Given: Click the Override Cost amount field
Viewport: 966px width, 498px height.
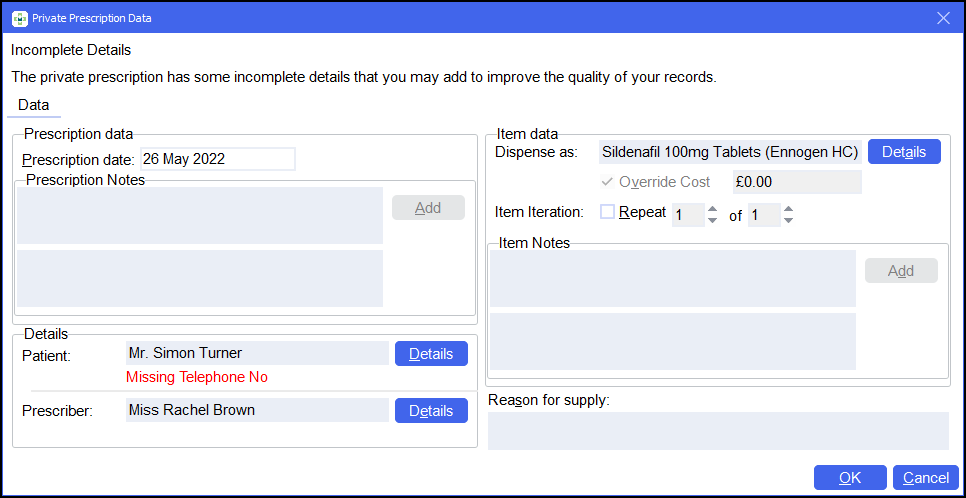Looking at the screenshot, I should tap(795, 182).
